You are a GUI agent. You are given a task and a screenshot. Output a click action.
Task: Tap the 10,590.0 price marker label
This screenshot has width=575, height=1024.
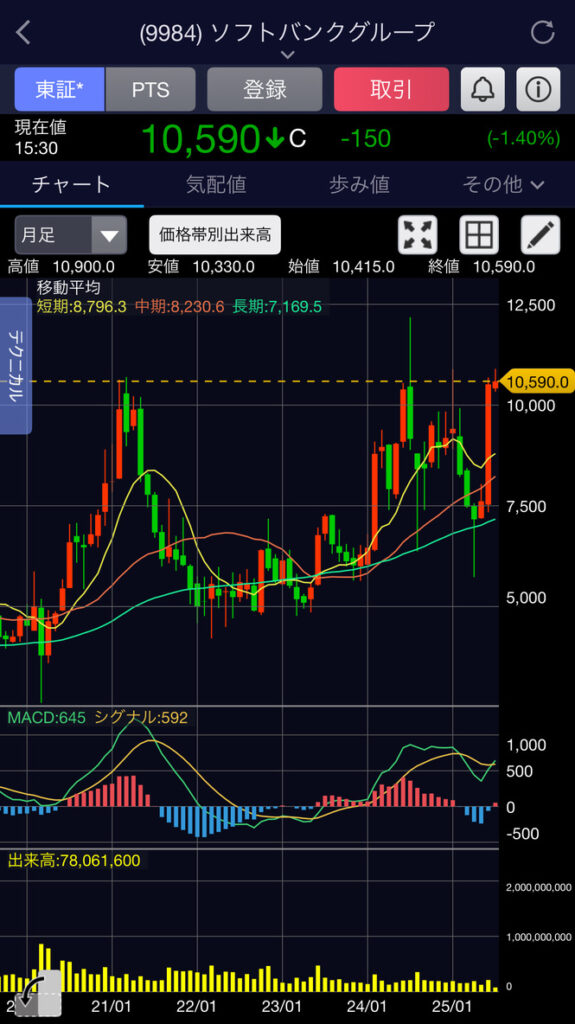pyautogui.click(x=538, y=382)
